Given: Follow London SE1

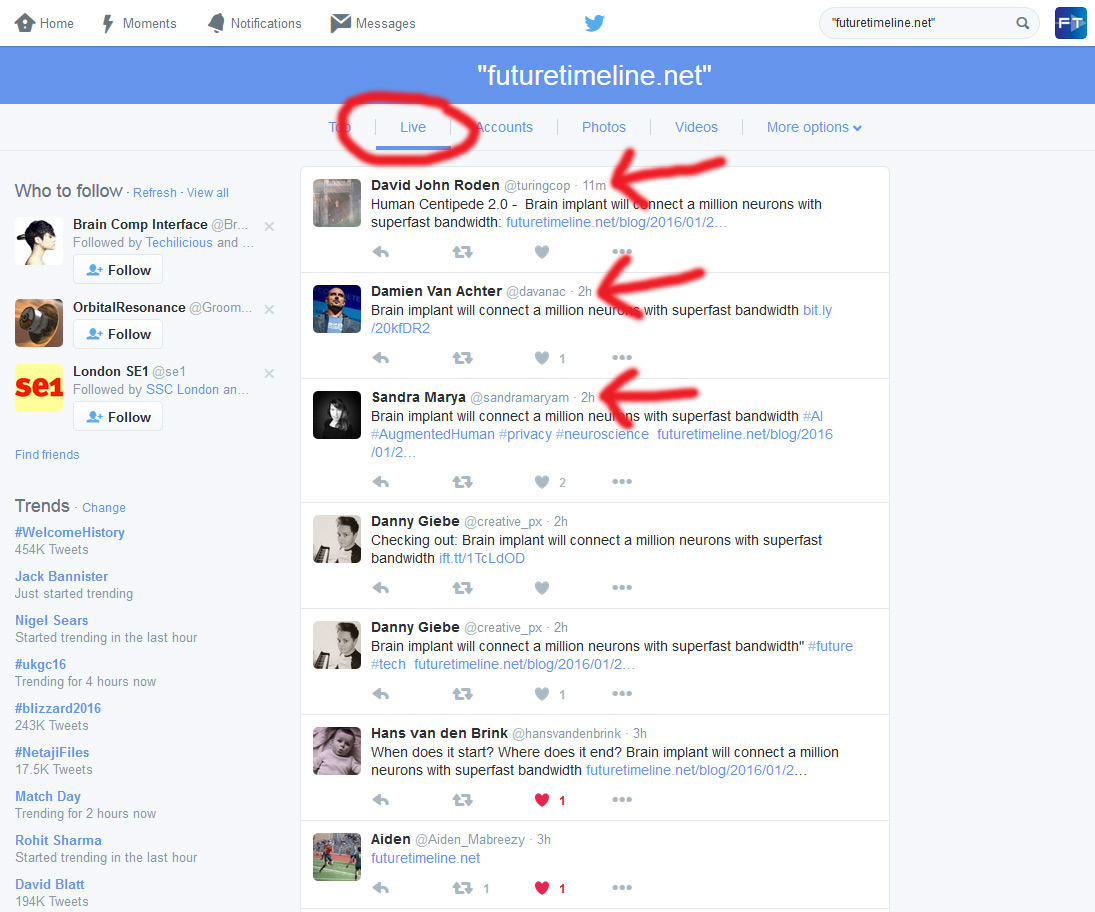Looking at the screenshot, I should click(118, 417).
